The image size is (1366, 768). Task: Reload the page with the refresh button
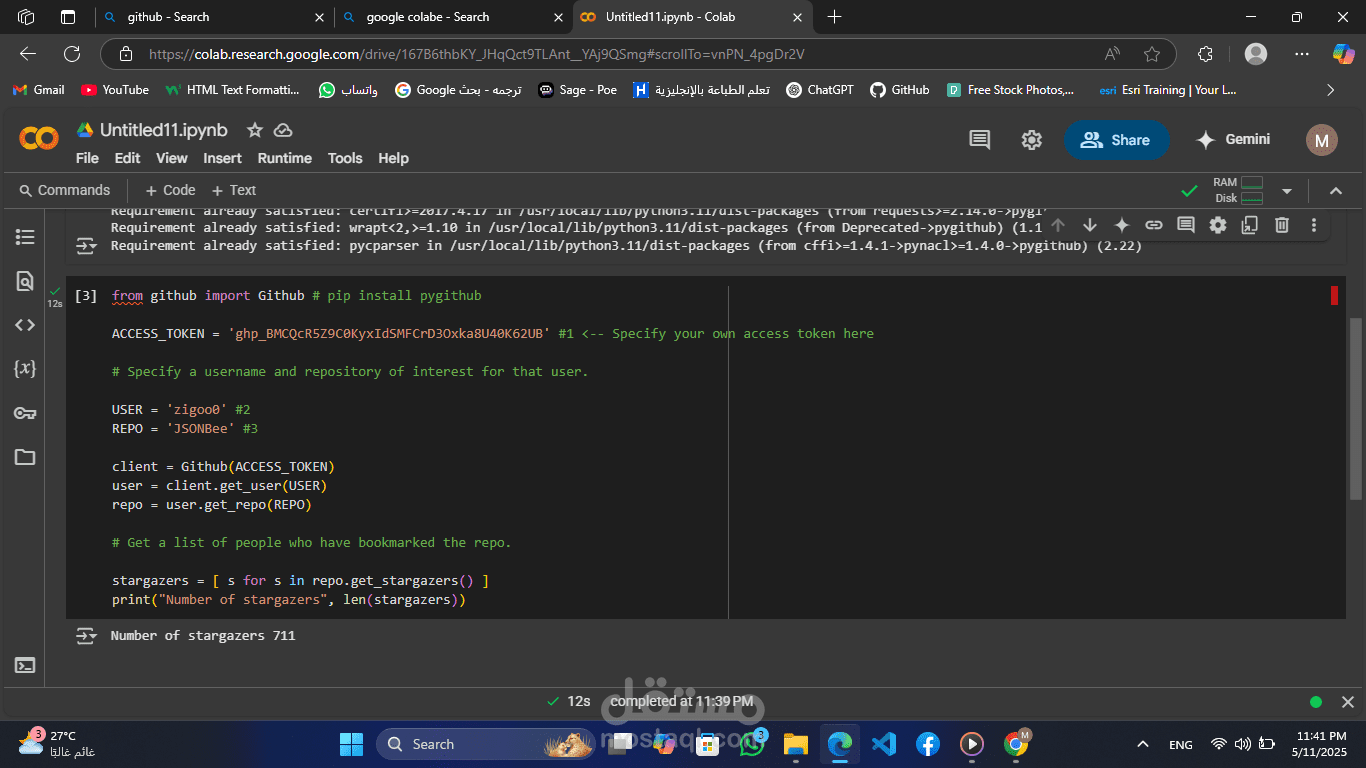(x=72, y=54)
